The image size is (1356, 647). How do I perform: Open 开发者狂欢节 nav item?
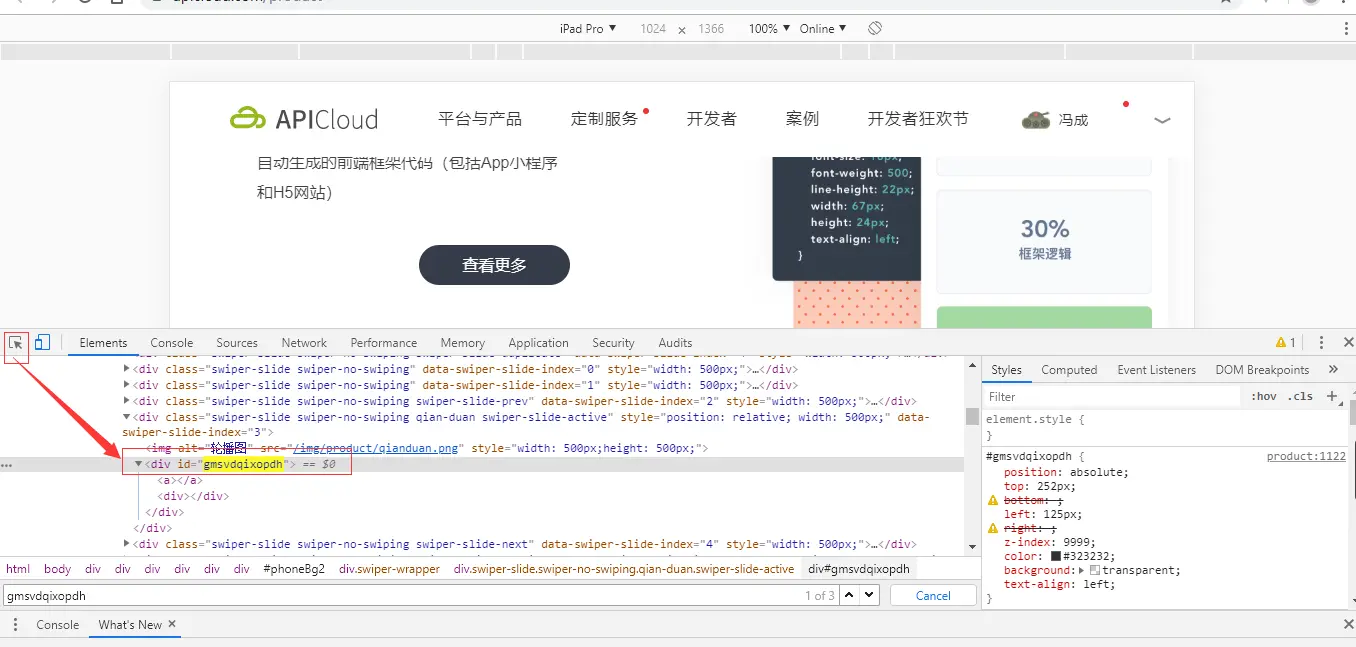[x=918, y=119]
